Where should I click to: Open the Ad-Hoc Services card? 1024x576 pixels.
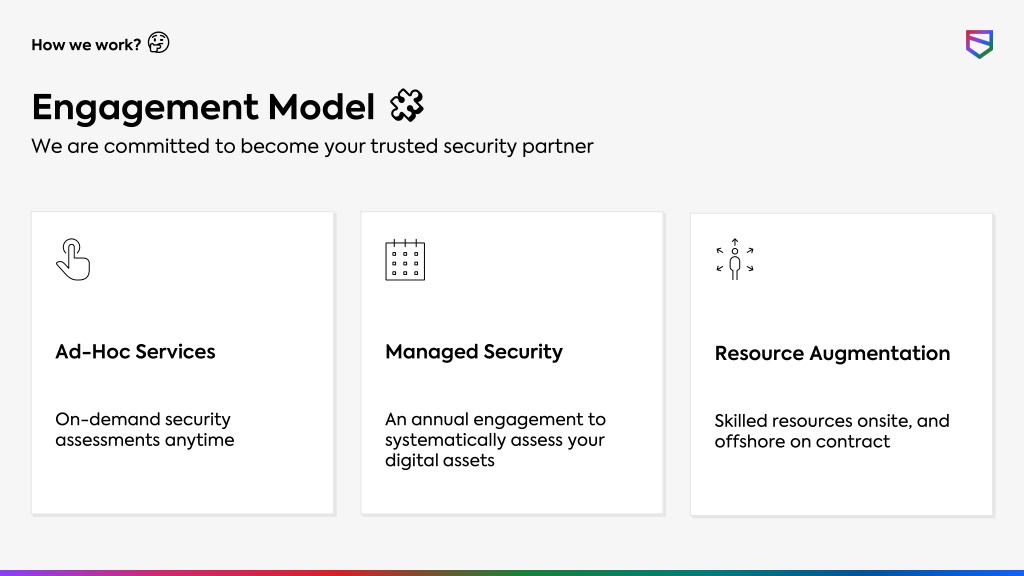[183, 363]
